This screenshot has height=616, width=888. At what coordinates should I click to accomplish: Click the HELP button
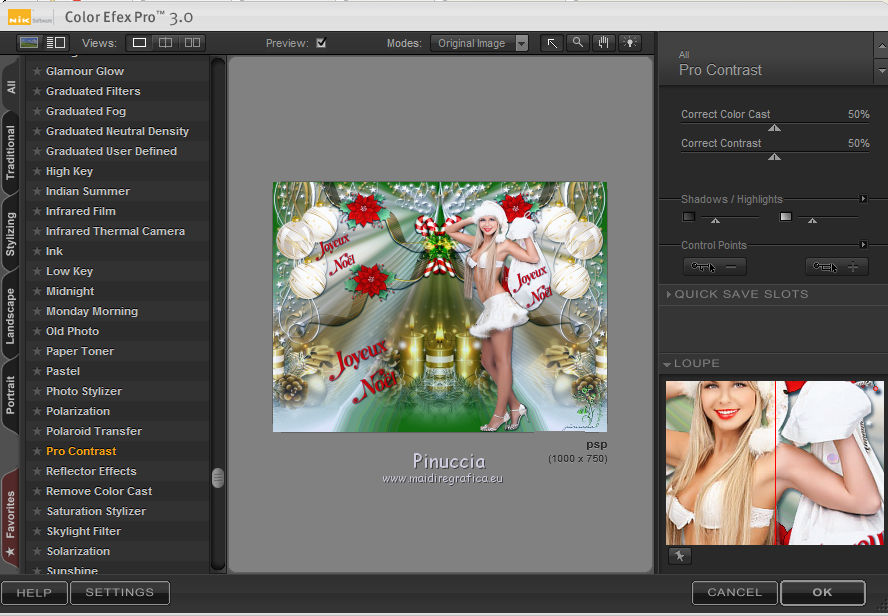tap(34, 593)
